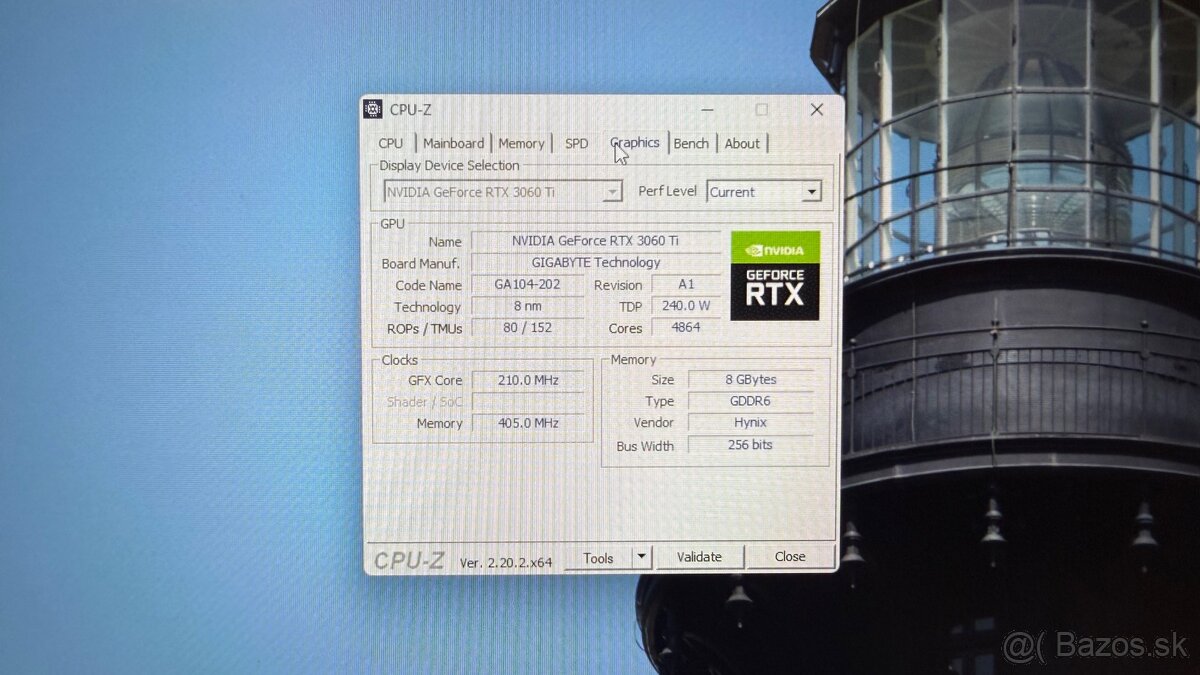Click the Revision A1 value
The width and height of the screenshot is (1200, 675).
pos(686,285)
